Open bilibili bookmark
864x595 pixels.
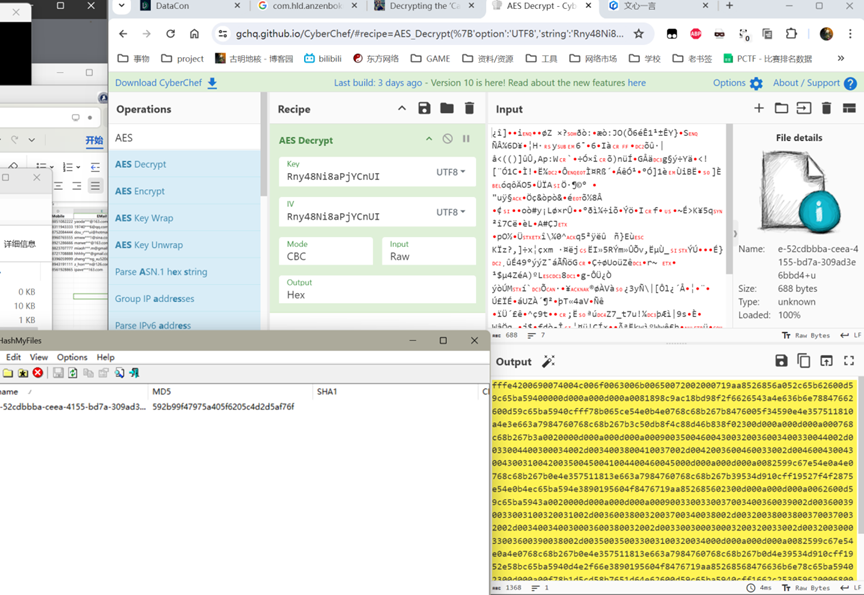coord(323,58)
